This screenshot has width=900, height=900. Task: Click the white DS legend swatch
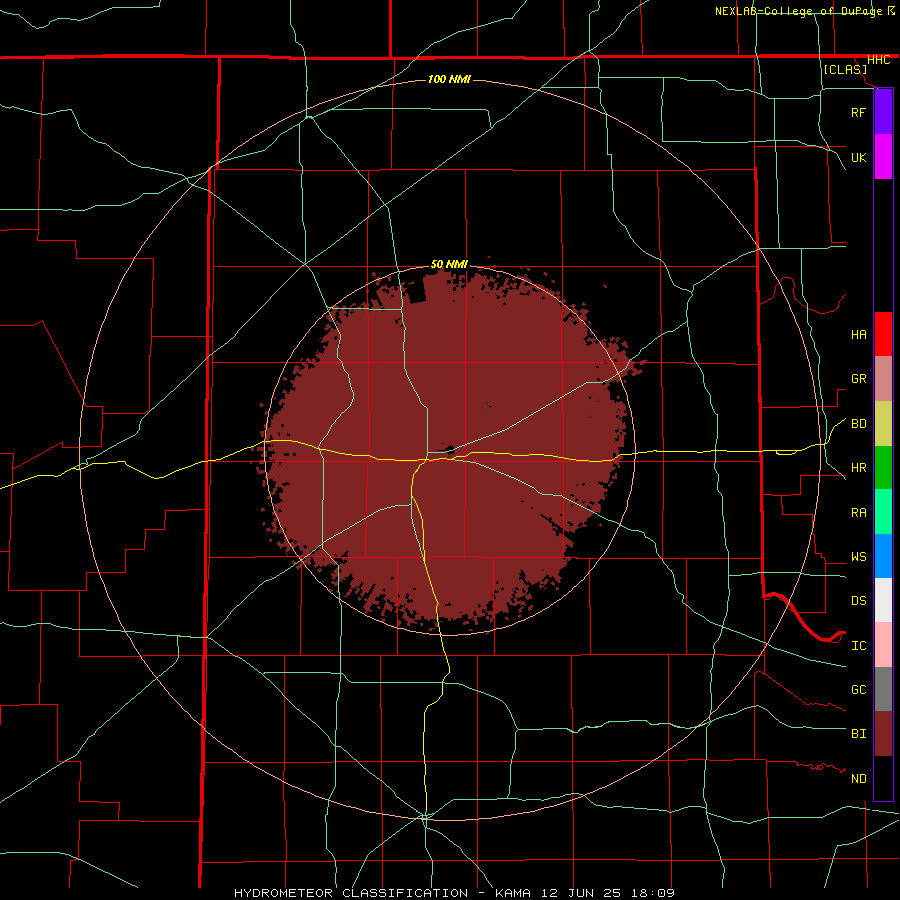click(883, 600)
